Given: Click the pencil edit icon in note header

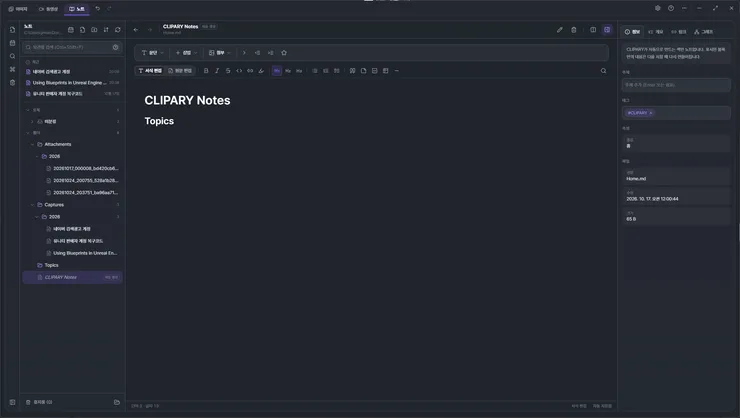Looking at the screenshot, I should (560, 30).
